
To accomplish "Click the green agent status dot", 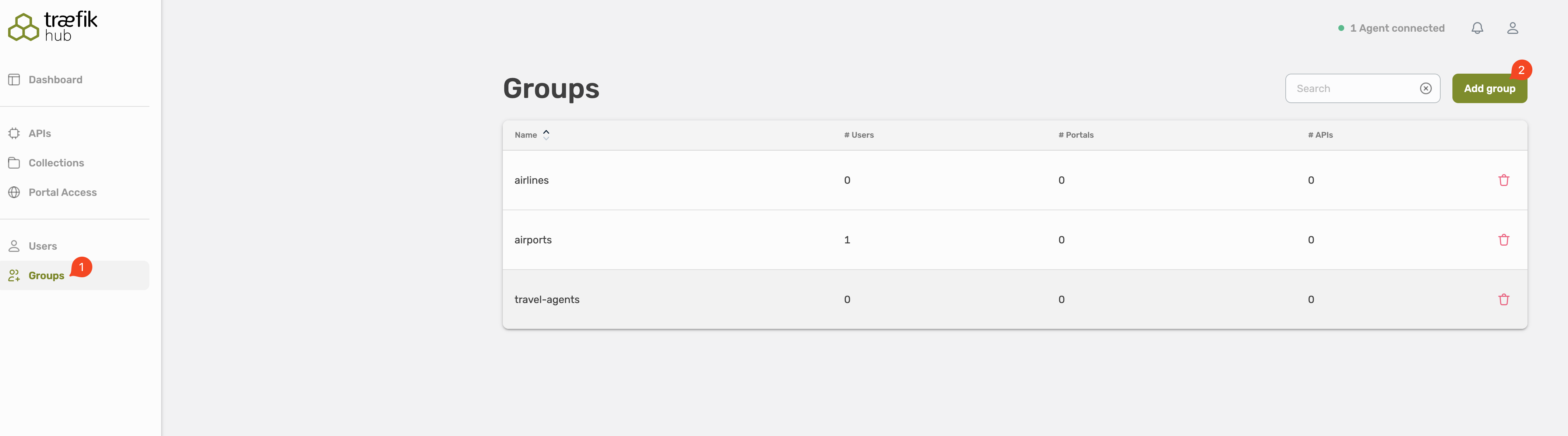I will pos(1341,27).
